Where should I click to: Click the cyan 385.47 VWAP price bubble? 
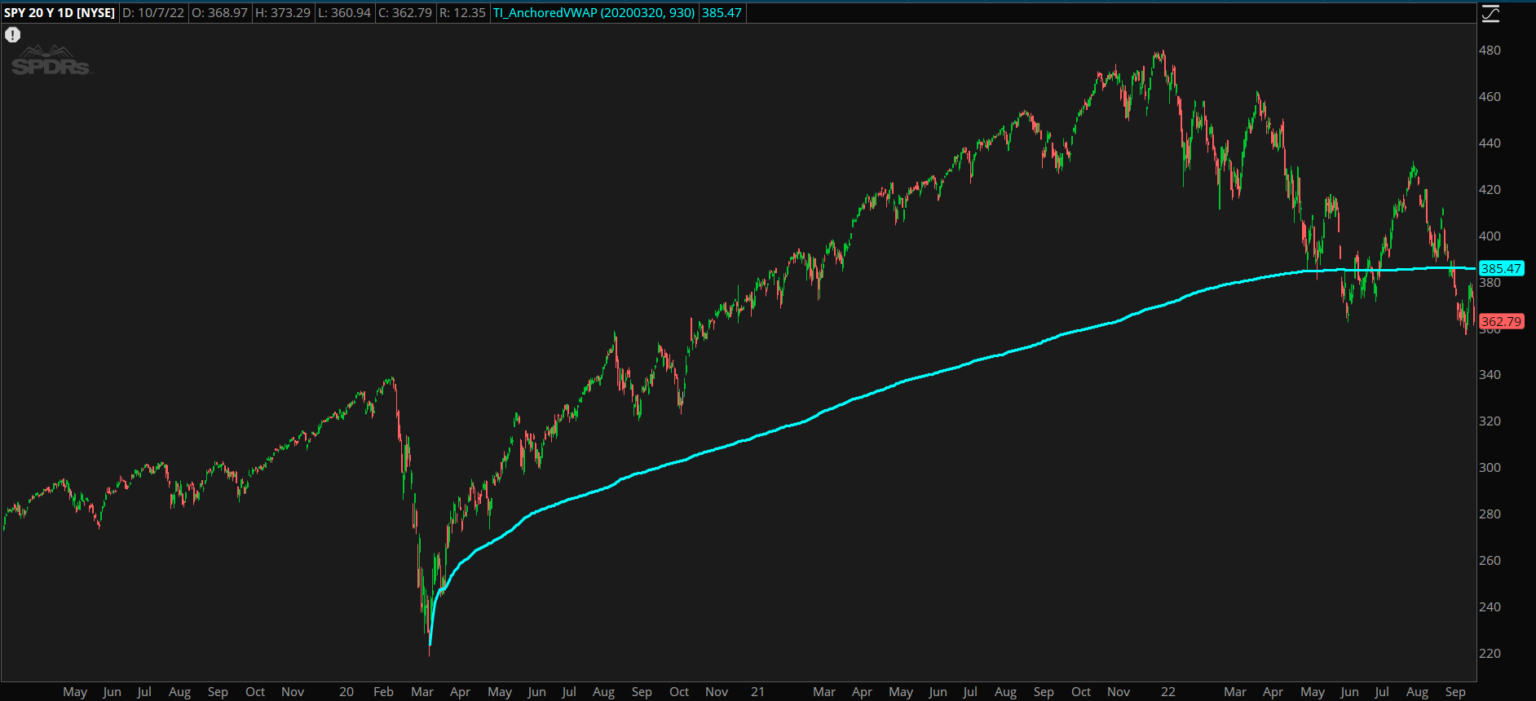[x=1500, y=269]
